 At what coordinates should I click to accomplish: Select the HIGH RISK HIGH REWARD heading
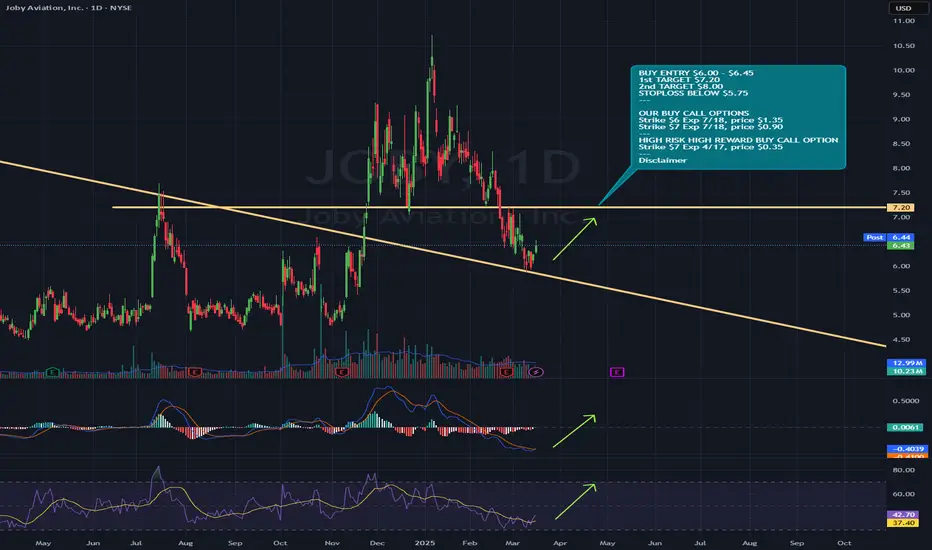tap(738, 140)
